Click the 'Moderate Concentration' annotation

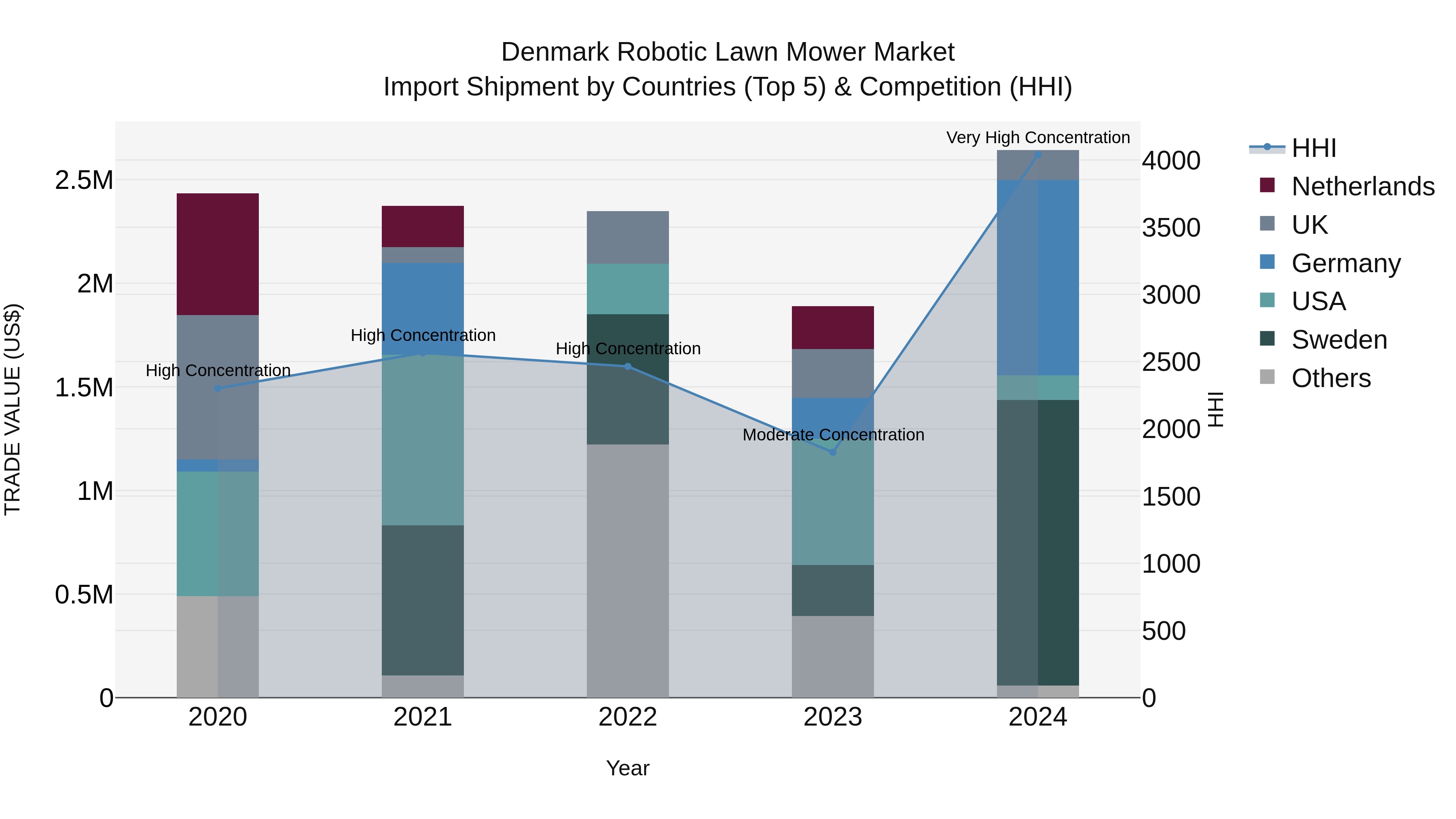[833, 435]
